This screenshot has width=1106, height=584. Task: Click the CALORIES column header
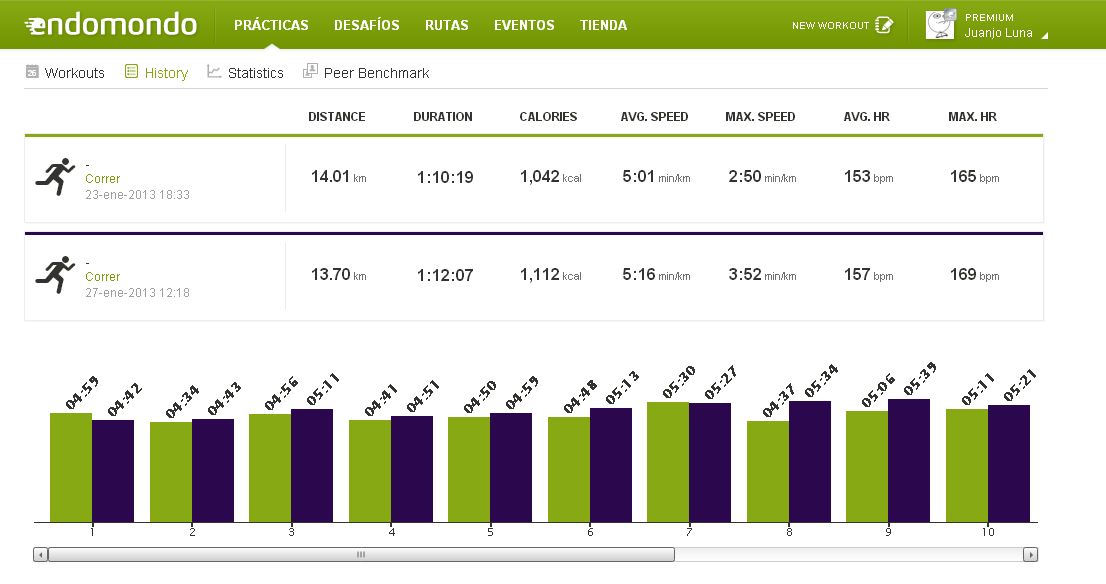tap(548, 116)
